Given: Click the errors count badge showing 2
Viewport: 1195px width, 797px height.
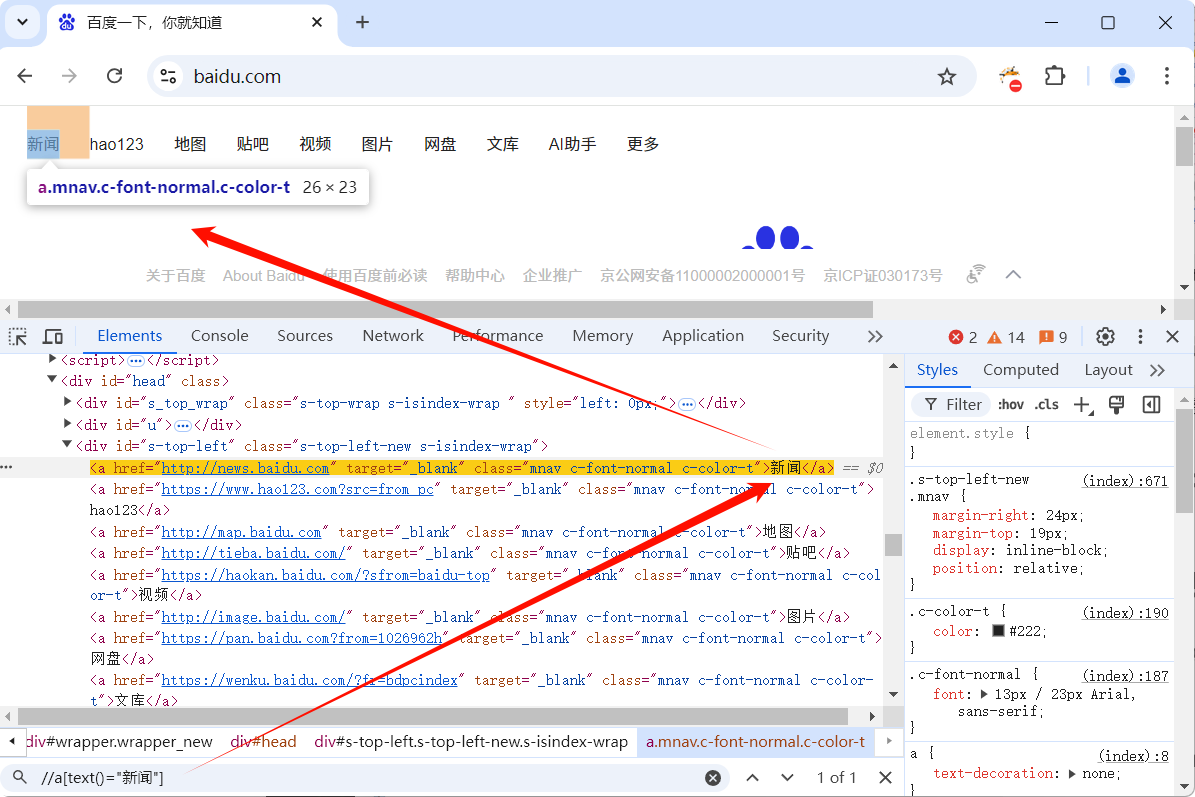Looking at the screenshot, I should tap(963, 338).
